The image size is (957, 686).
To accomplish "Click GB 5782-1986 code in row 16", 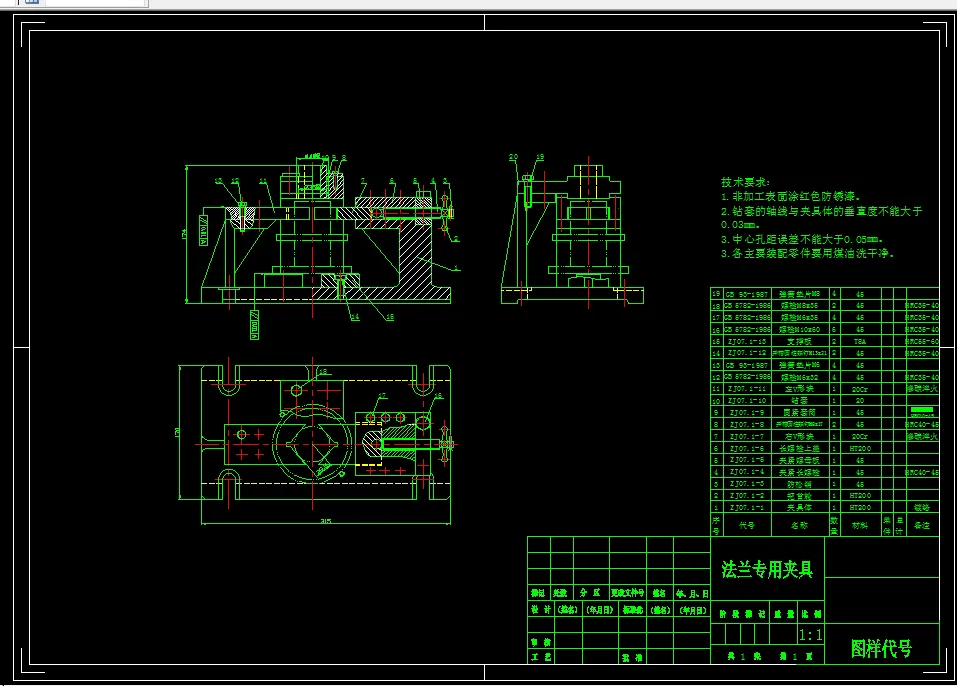I will tap(746, 330).
